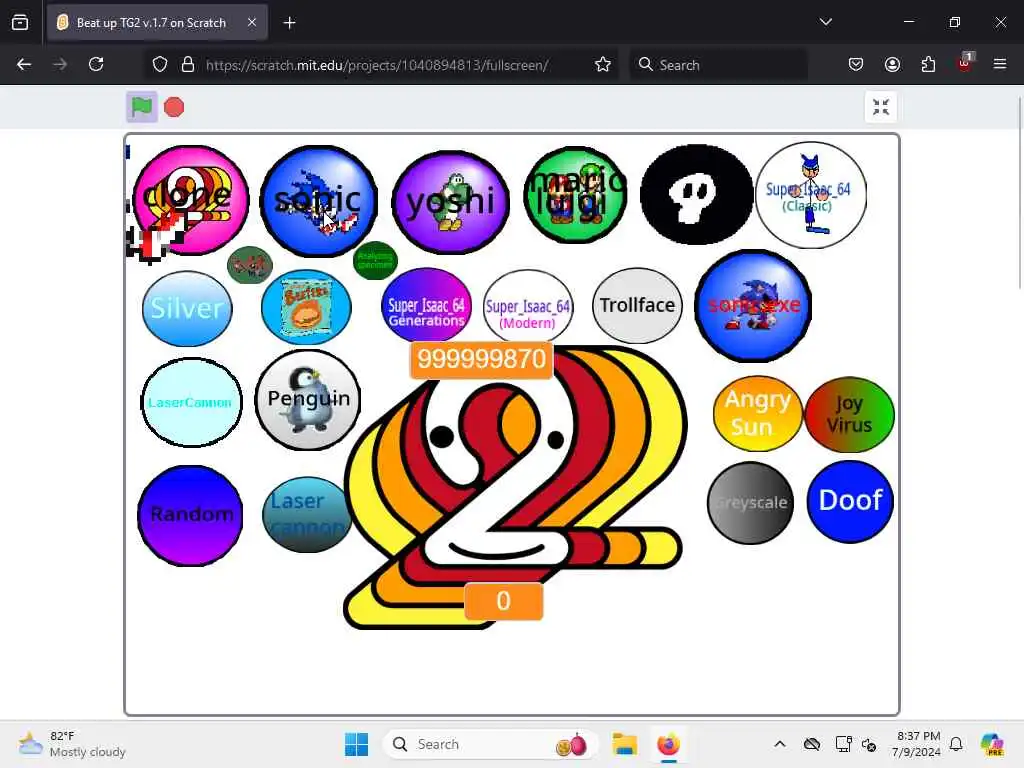Open the Firefox View icon
Image resolution: width=1024 pixels, height=768 pixels.
[20, 23]
